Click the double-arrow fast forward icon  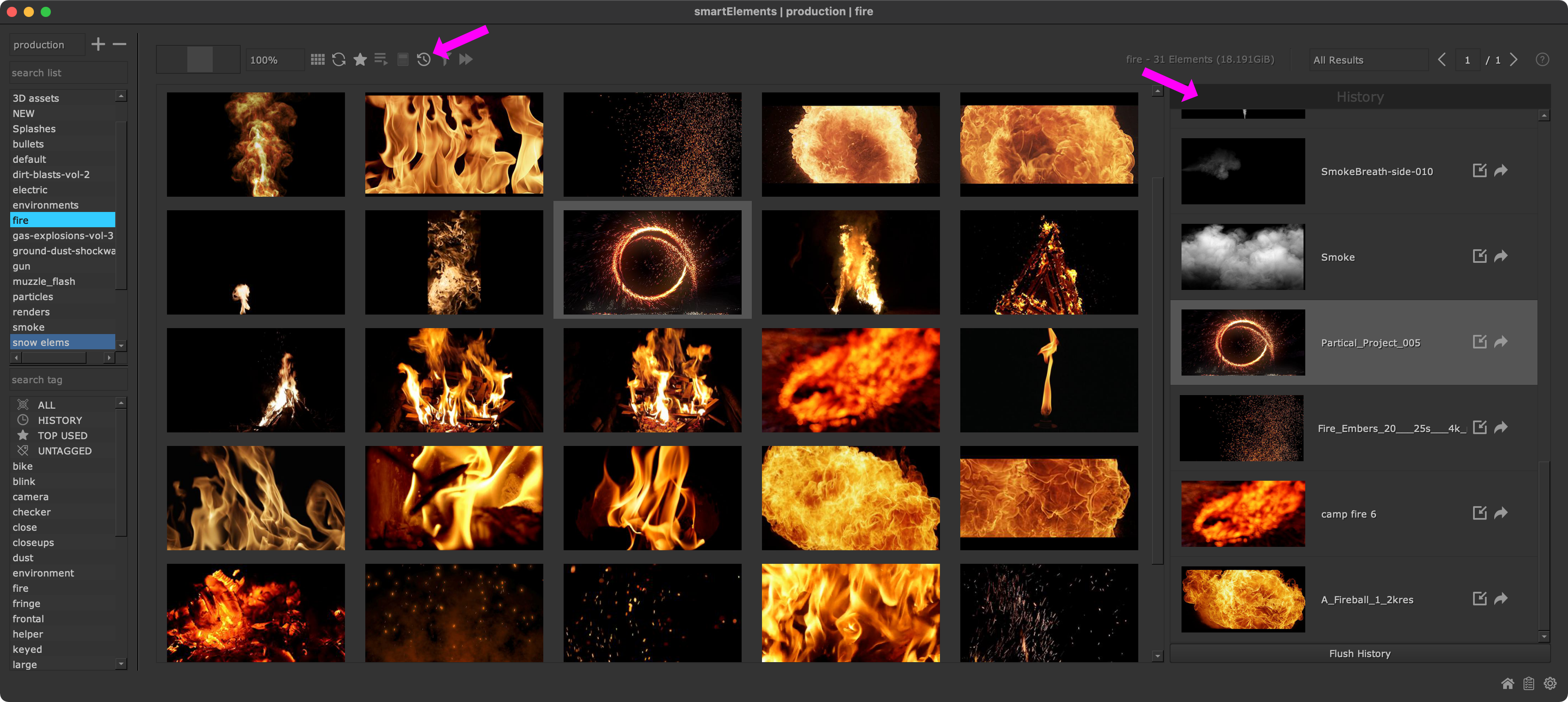(x=466, y=59)
